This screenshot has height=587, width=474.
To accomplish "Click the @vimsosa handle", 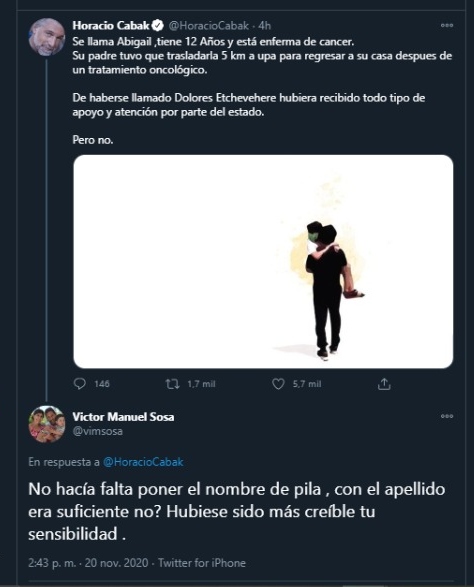I will point(97,431).
